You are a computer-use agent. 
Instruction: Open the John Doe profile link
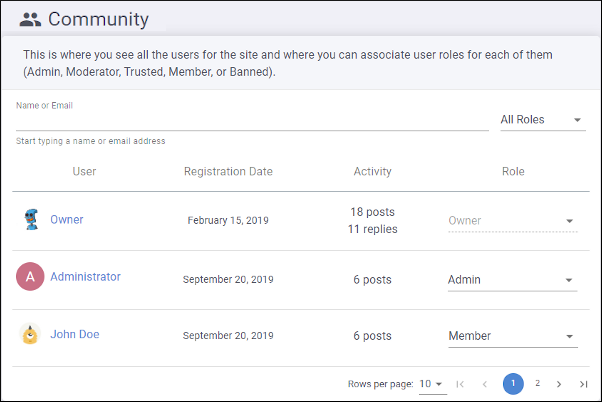pos(75,335)
